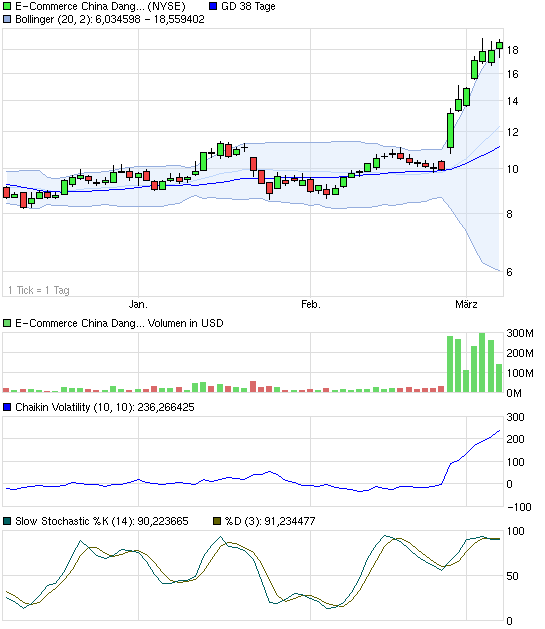Click the green Volumen in USD legend swatch

click(x=7, y=323)
